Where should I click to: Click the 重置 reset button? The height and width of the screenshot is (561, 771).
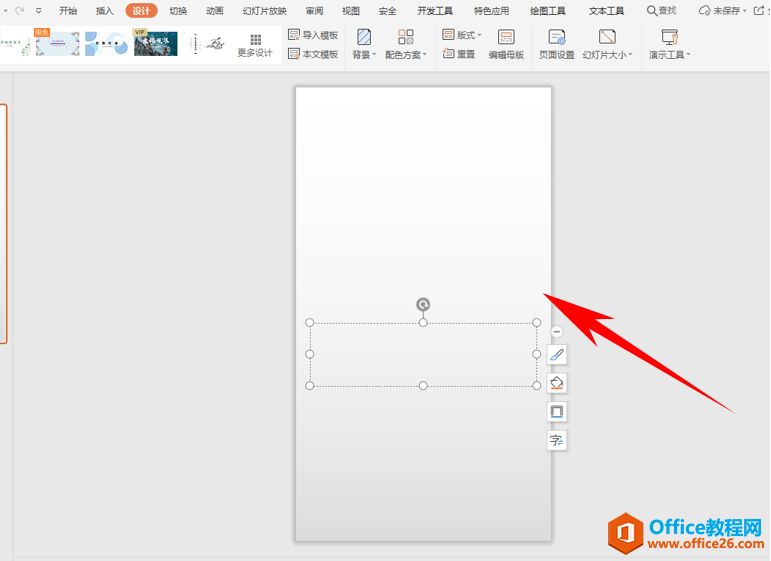460,54
